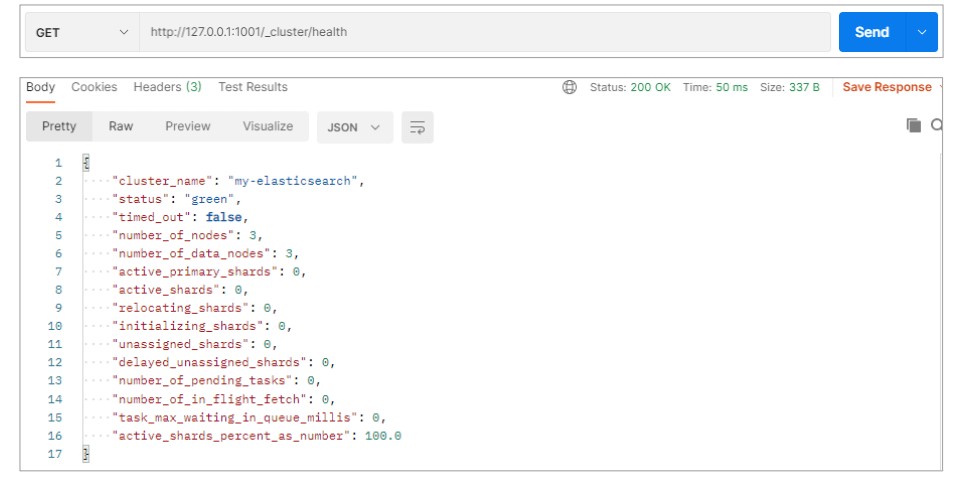Click the Status 200 OK indicator
959x489 pixels.
tap(630, 87)
